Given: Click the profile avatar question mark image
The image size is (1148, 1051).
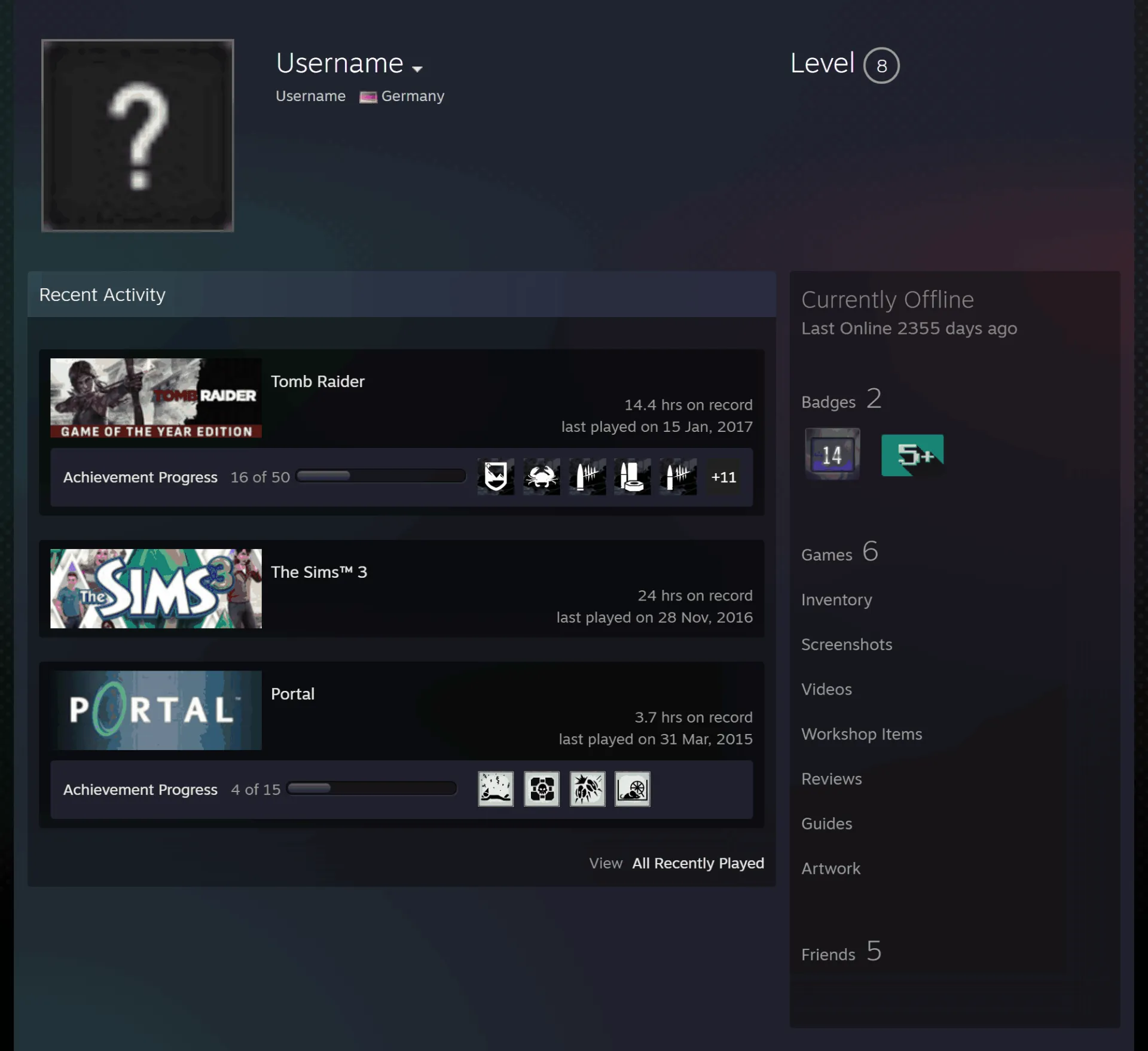Looking at the screenshot, I should (138, 135).
